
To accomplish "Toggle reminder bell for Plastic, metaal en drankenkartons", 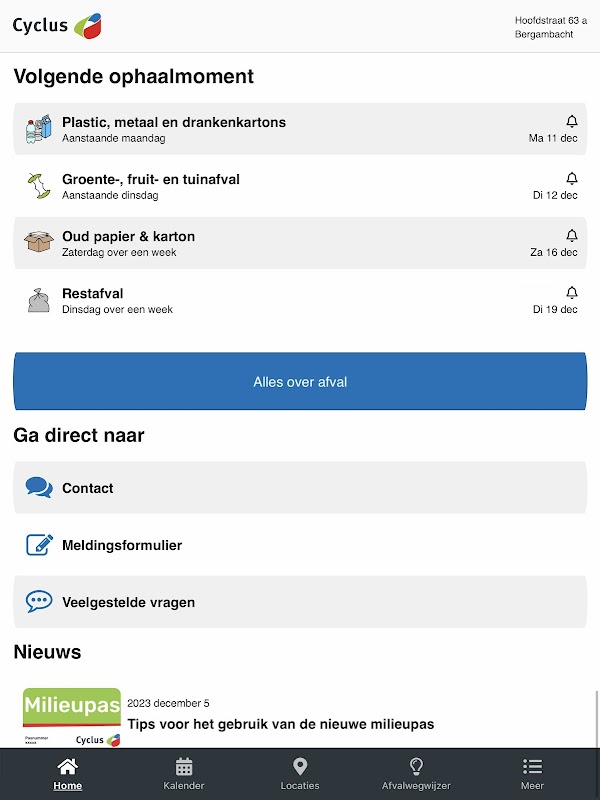I will click(572, 121).
